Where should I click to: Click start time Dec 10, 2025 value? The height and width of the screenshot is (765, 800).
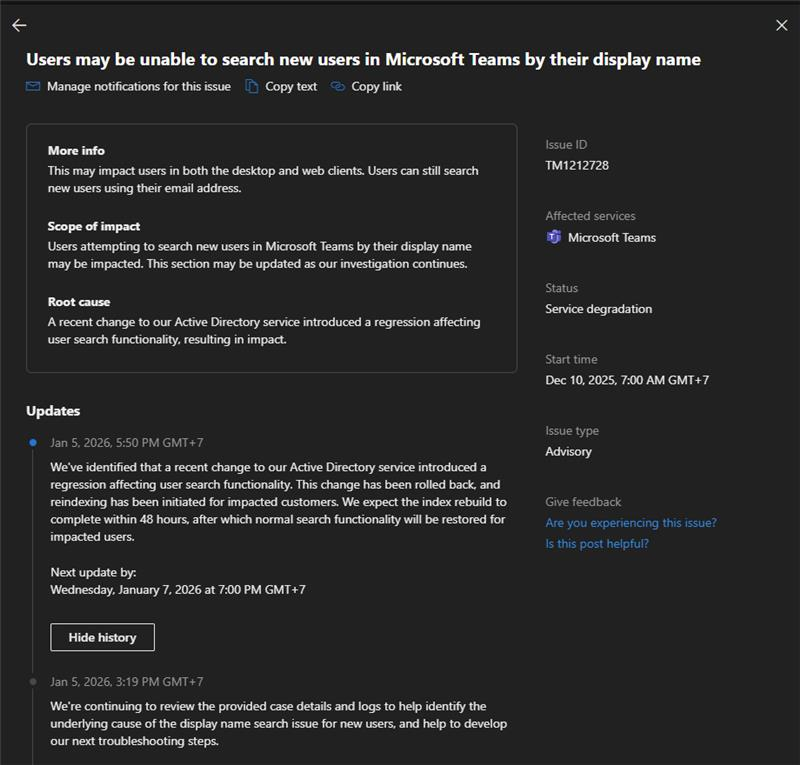tap(627, 380)
